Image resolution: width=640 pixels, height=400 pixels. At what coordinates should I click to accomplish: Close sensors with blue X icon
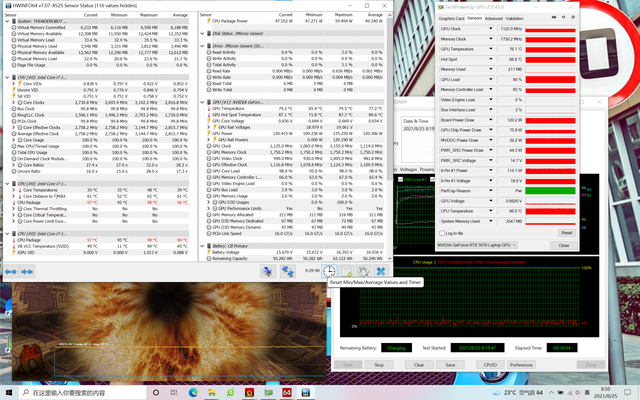pos(380,271)
